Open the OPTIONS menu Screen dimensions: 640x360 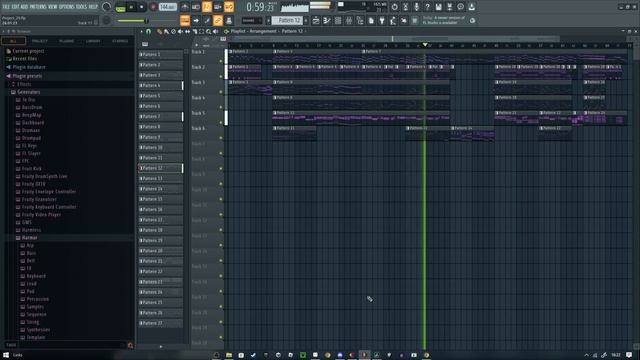coord(67,7)
